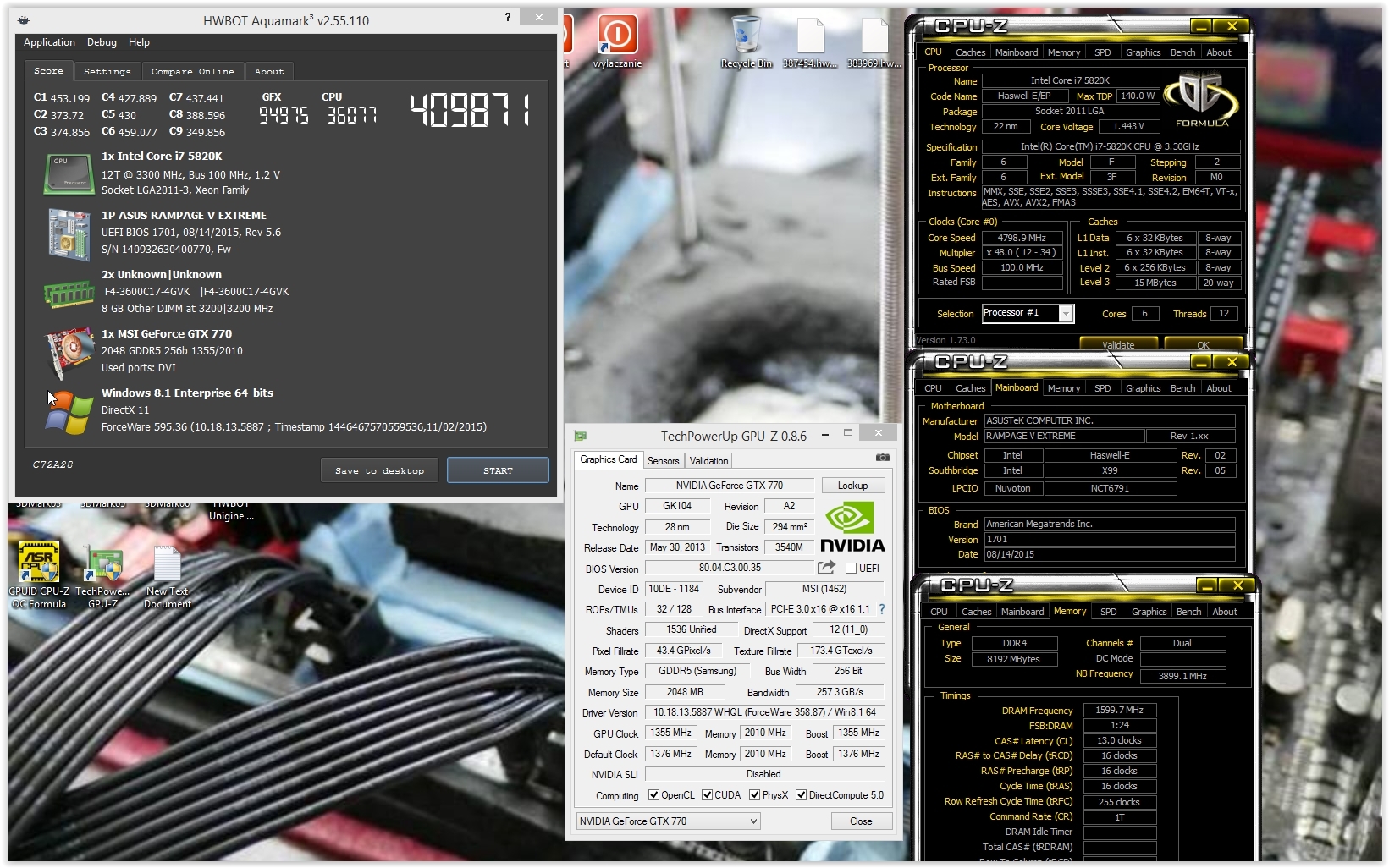Click the OC Formula logo in CPU-Z
Viewport: 1389px width, 868px height.
point(1201,100)
